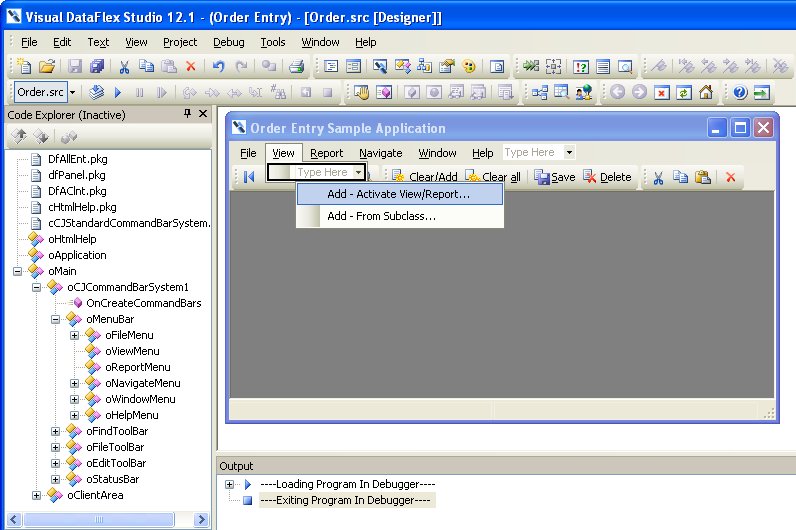Click Clear all in designer toolbar

click(x=492, y=177)
